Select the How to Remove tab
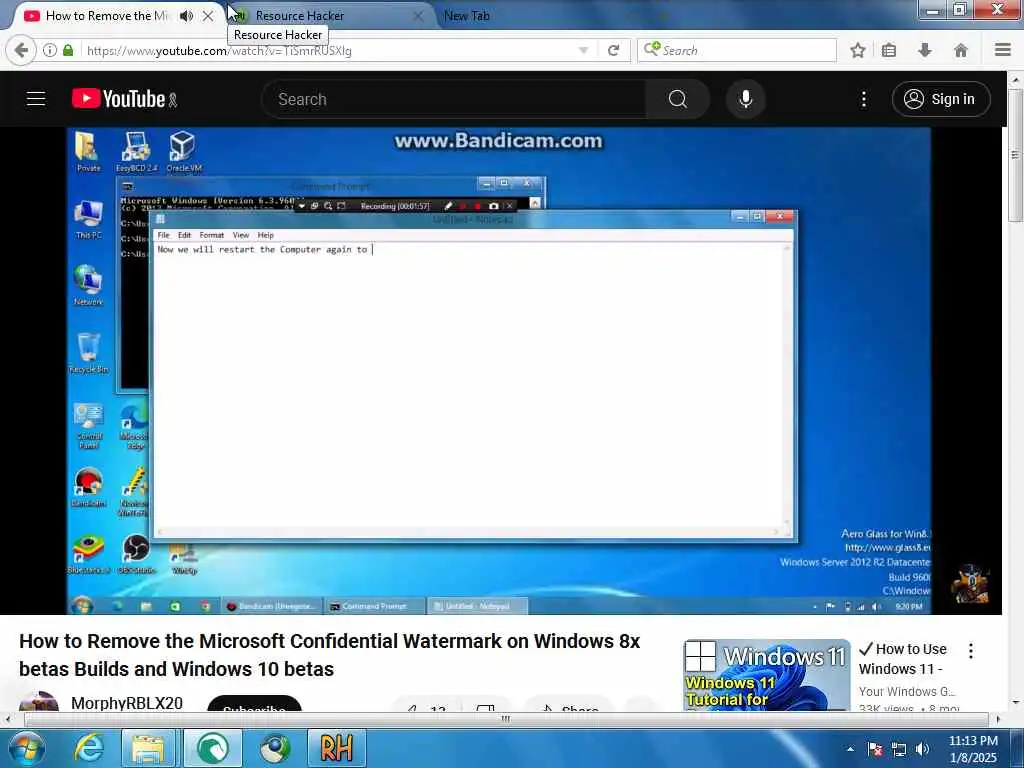This screenshot has width=1024, height=768. pos(108,16)
